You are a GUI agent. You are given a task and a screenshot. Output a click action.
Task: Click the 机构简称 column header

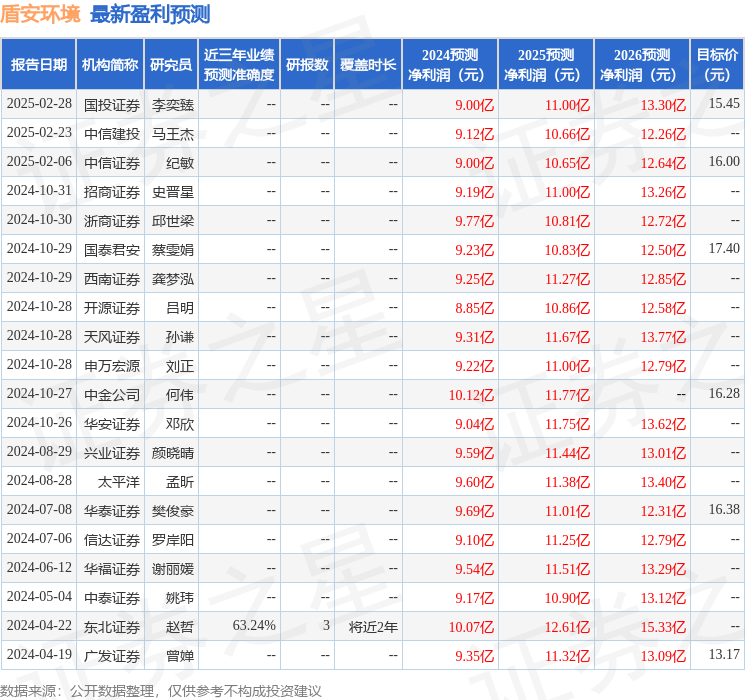[x=110, y=65]
